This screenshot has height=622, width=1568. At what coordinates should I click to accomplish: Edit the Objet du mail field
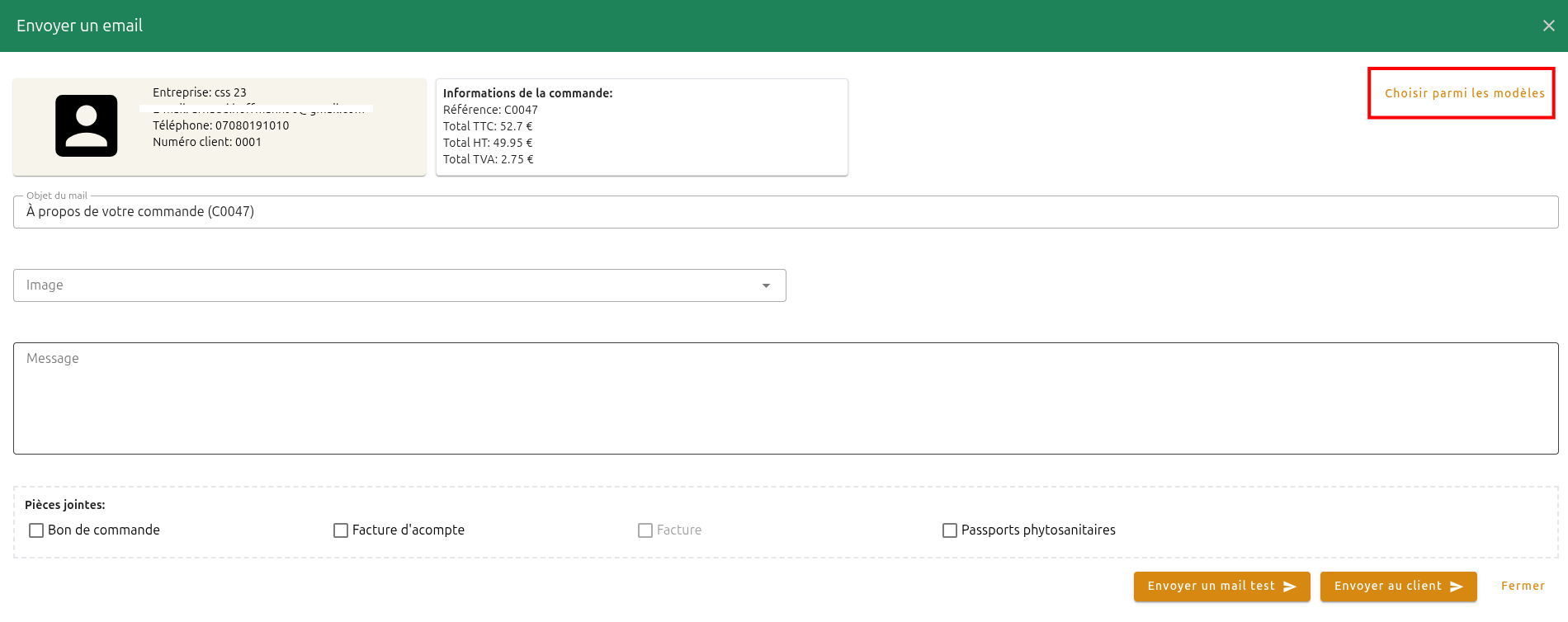(x=786, y=212)
